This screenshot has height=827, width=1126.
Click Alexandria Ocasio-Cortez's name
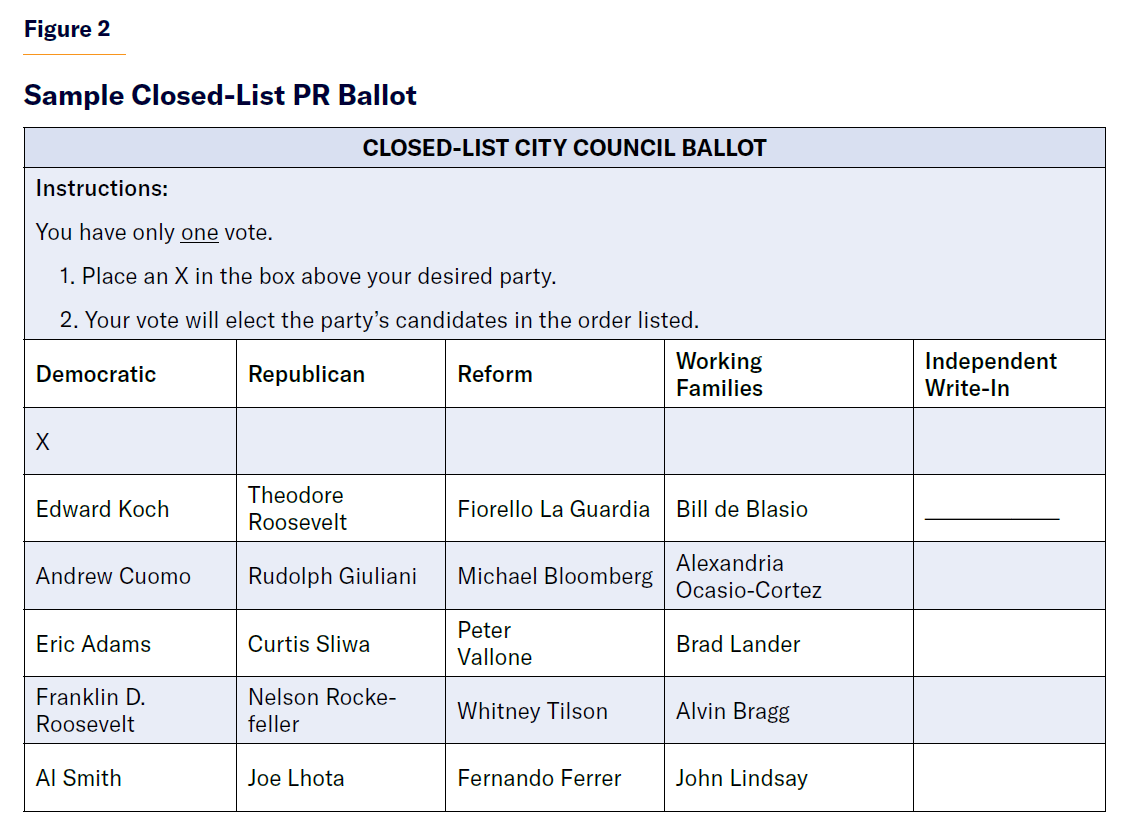748,576
